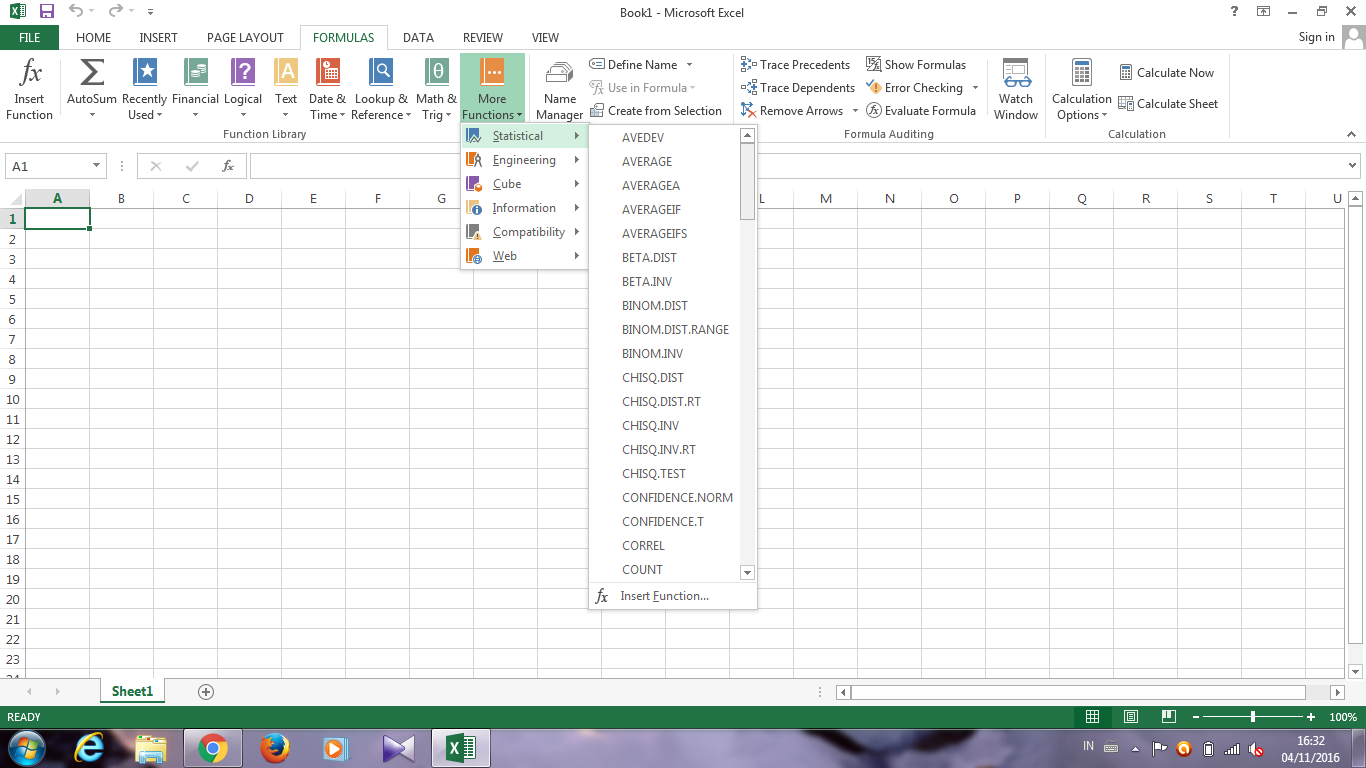Viewport: 1366px width, 768px height.
Task: Click Trace Dependents
Action: click(798, 88)
